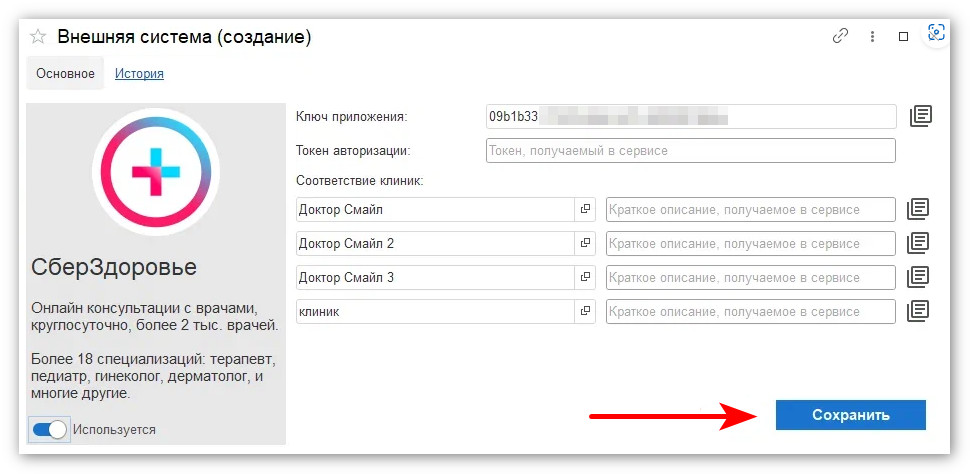970x474 pixels.
Task: Click description field next to Доктор Смайл 2
Action: pos(751,244)
